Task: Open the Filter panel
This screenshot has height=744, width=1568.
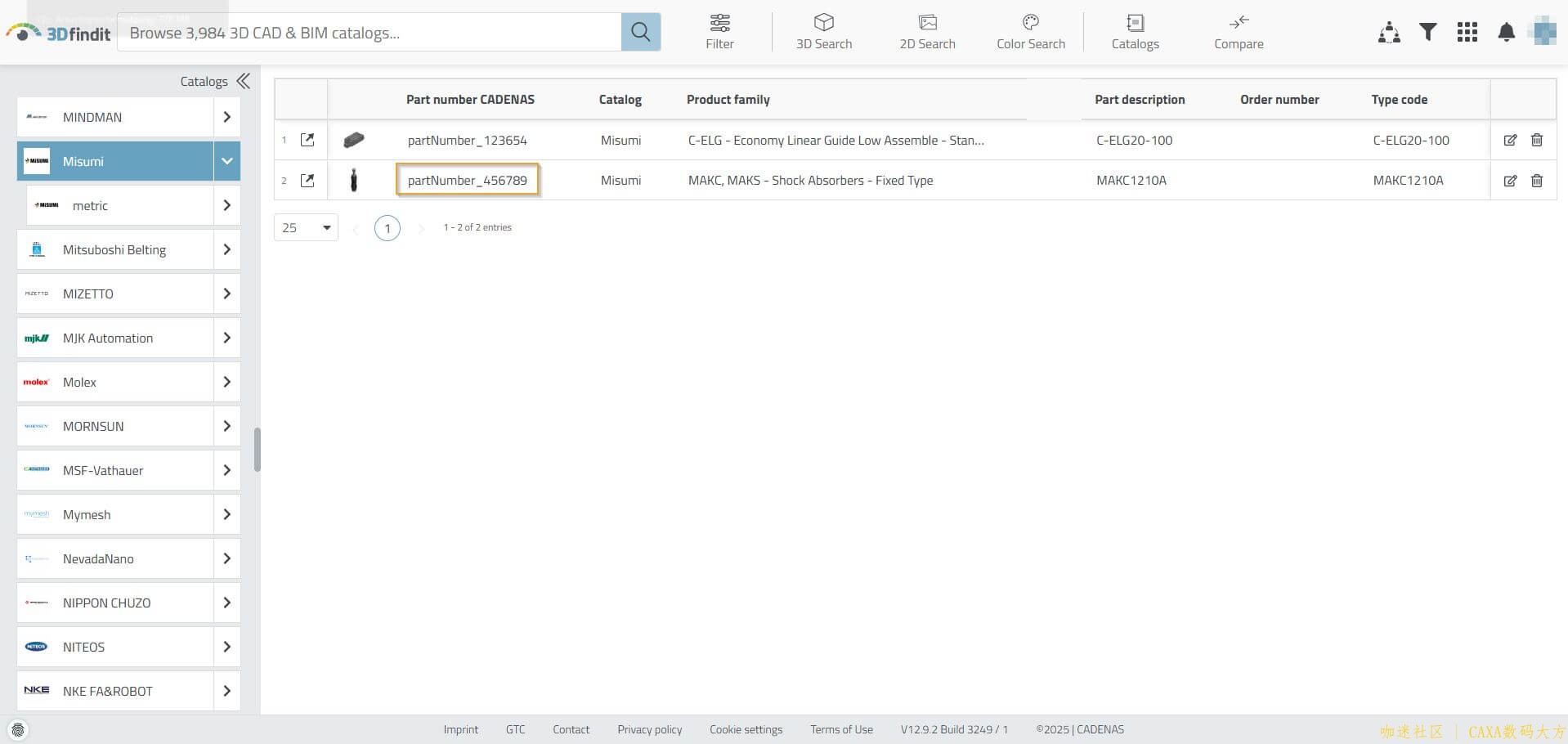Action: (x=719, y=32)
